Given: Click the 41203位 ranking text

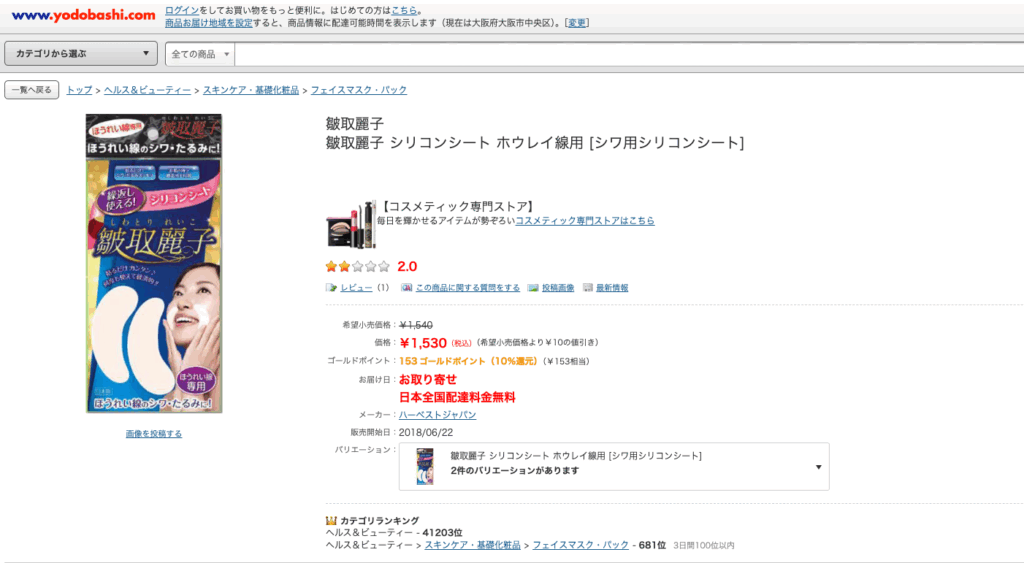Looking at the screenshot, I should point(442,533).
